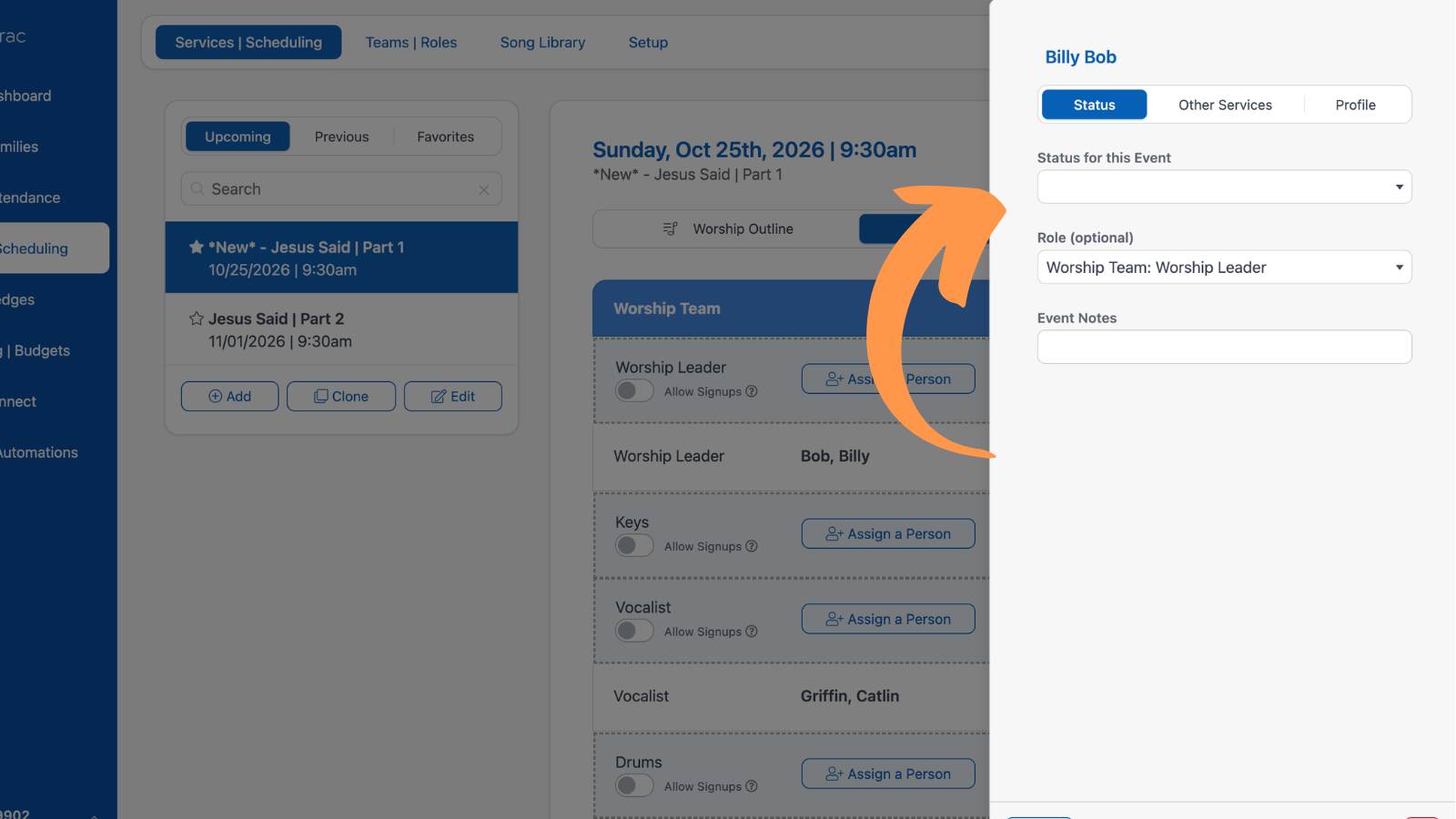Click the Add service button

[x=229, y=396]
